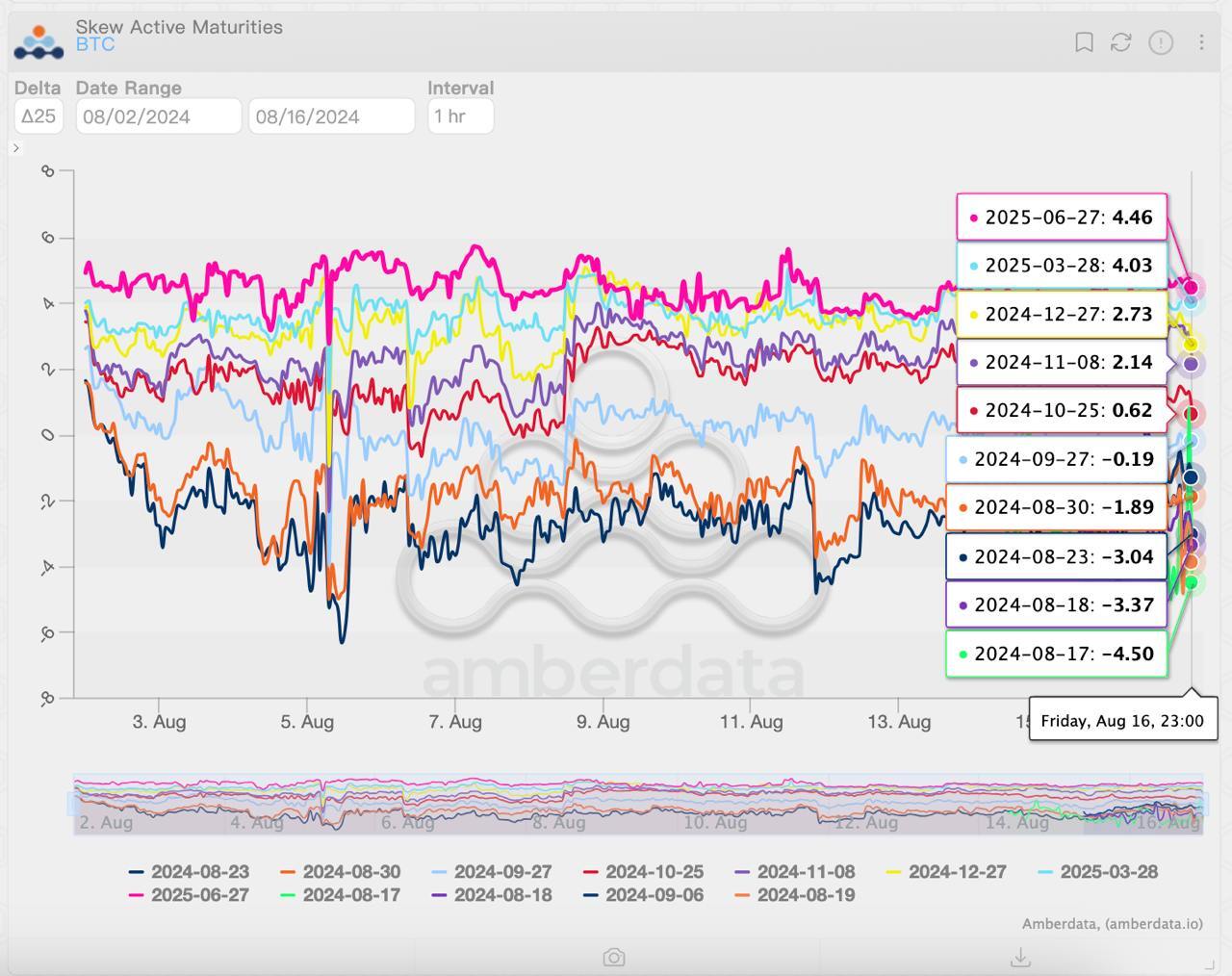Click the 2024-12-27 legend item
This screenshot has width=1232, height=976.
(946, 872)
